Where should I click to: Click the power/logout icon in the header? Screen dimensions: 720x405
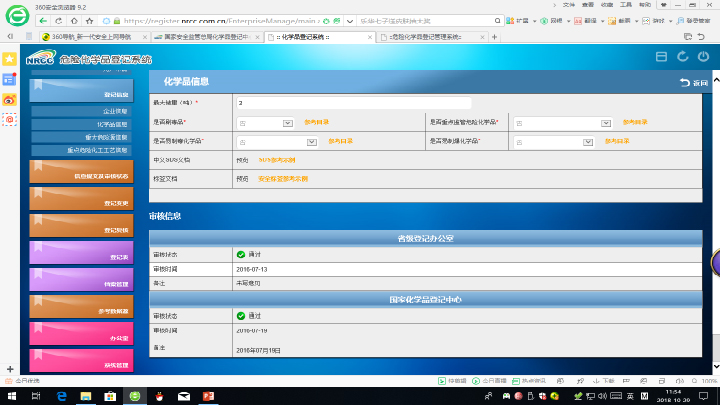(x=704, y=57)
